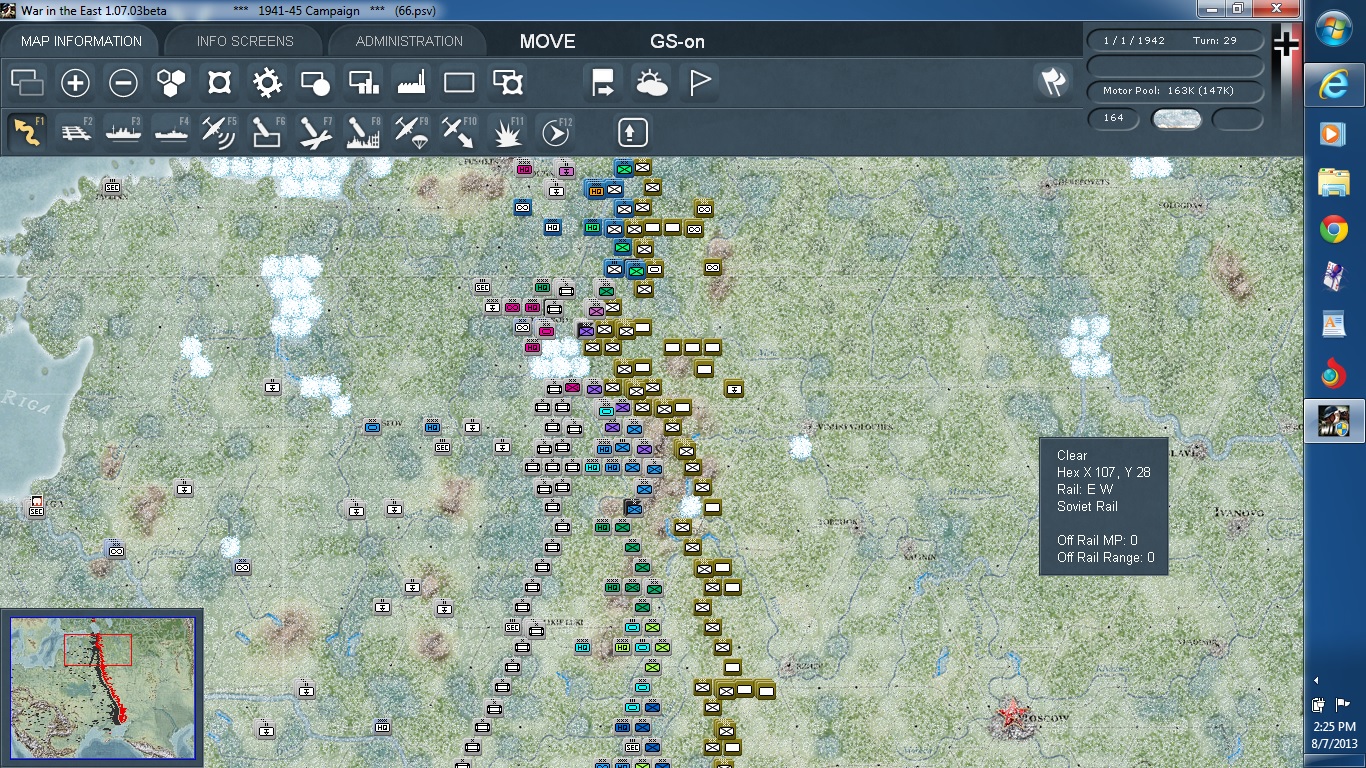Click the 'Off Rail MP: 0' text
The image size is (1366, 768).
tap(1097, 541)
